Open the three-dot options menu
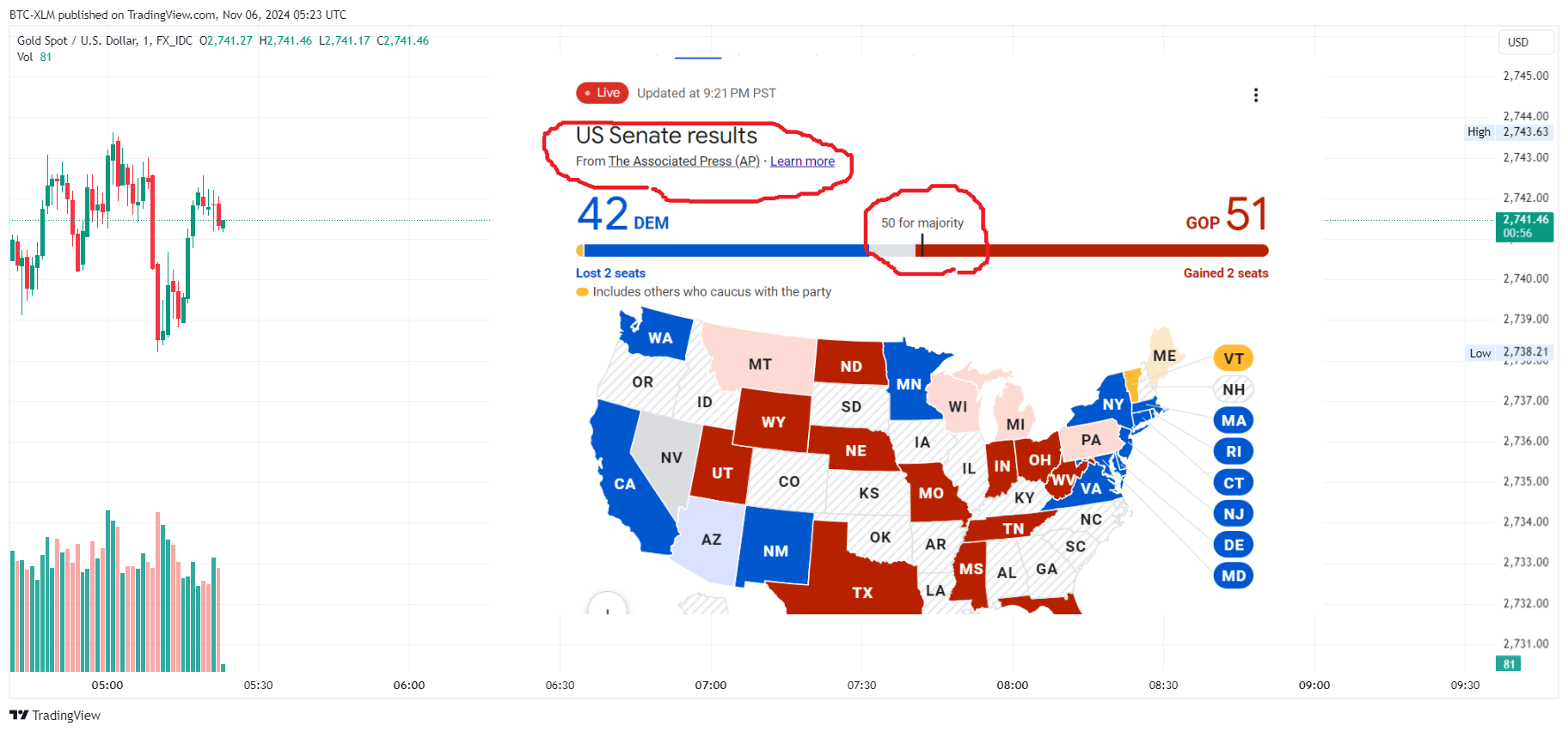The height and width of the screenshot is (732, 1568). pos(1256,95)
